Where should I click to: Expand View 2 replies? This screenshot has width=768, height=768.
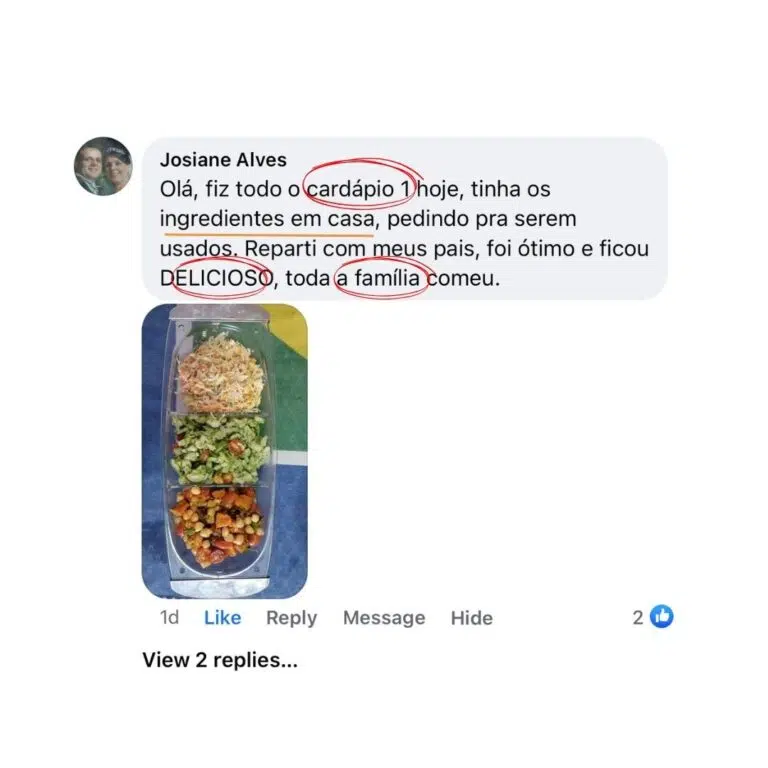[x=220, y=660]
